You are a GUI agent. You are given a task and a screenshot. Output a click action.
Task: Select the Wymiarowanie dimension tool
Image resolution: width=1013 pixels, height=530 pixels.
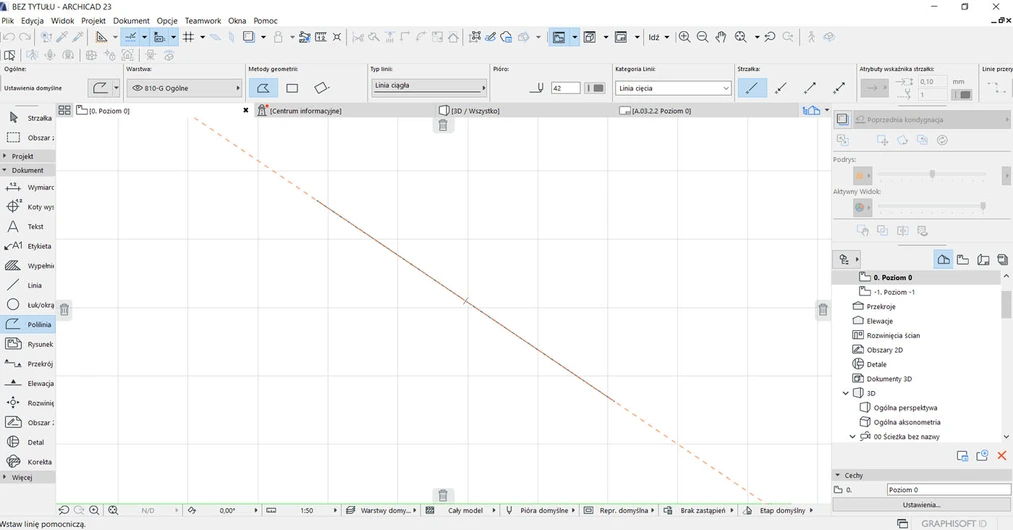click(28, 187)
